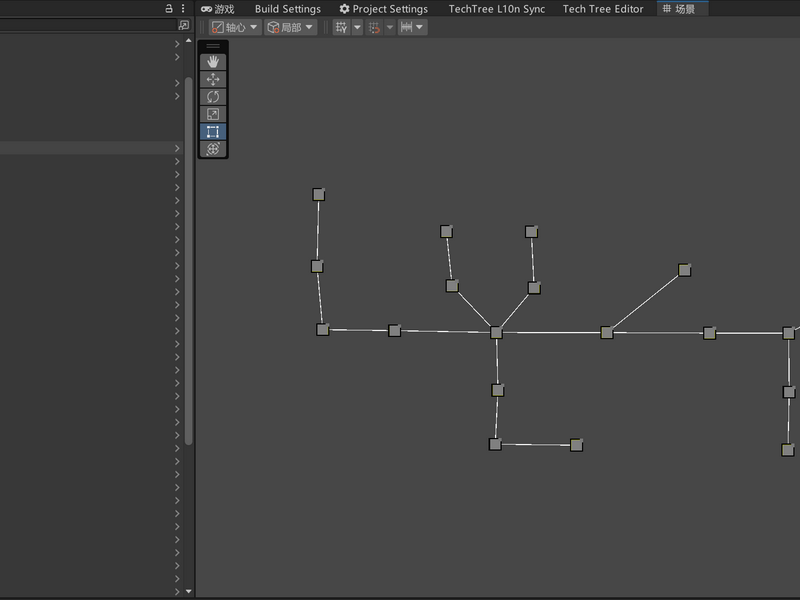Toggle the grid visibility button

coord(341,27)
